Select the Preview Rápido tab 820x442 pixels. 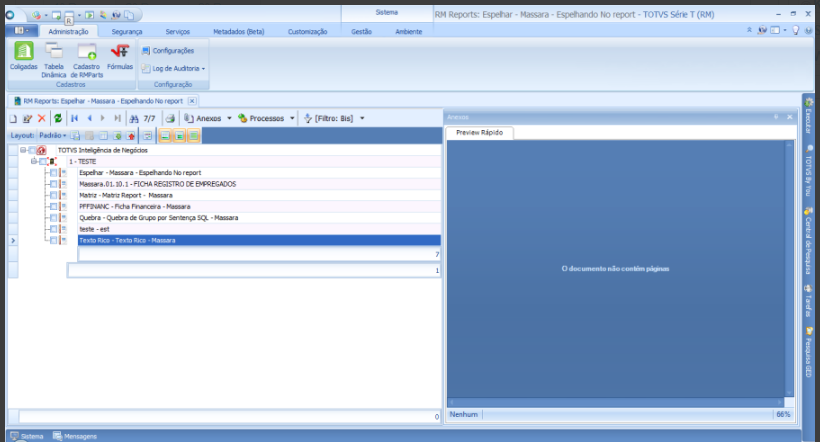[480, 133]
